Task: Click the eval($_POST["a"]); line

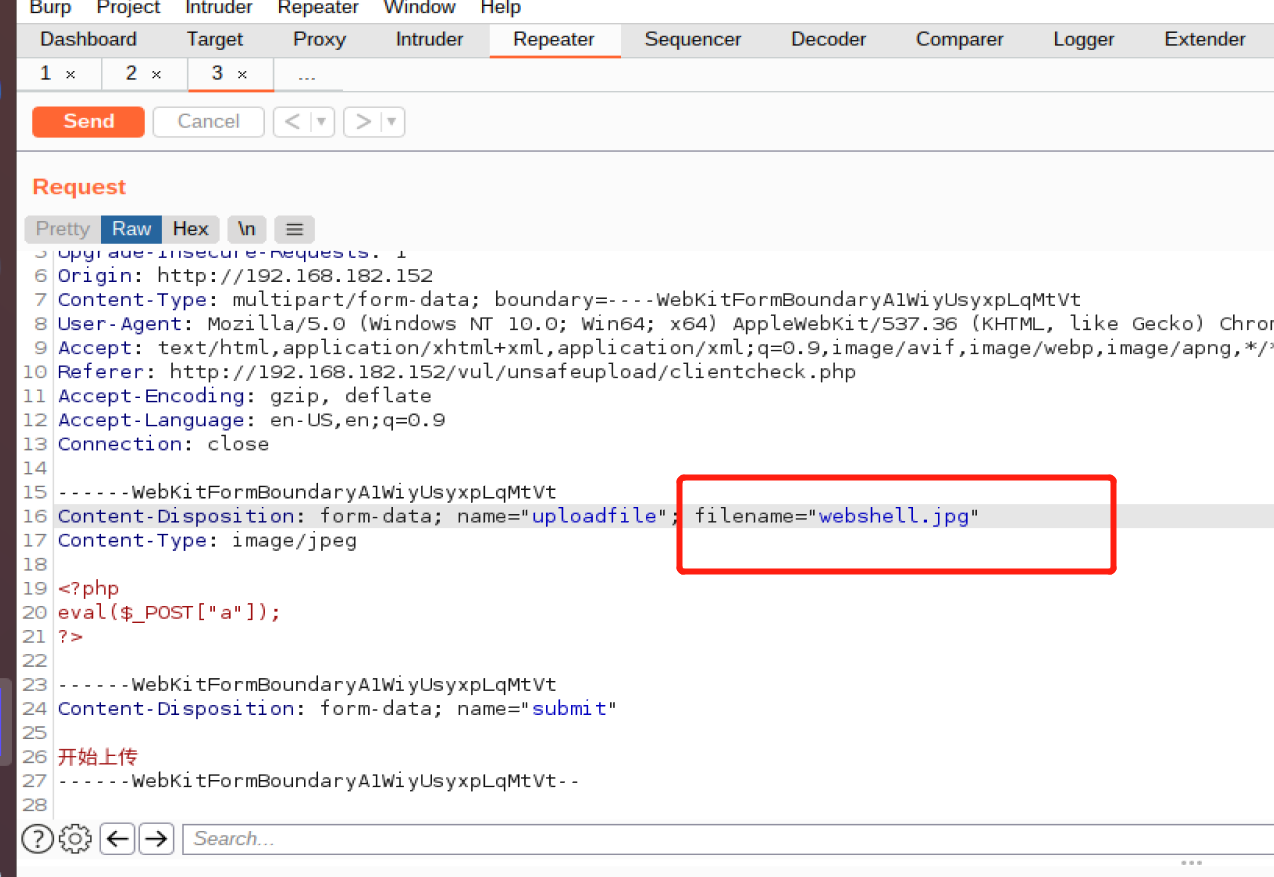Action: [x=169, y=612]
